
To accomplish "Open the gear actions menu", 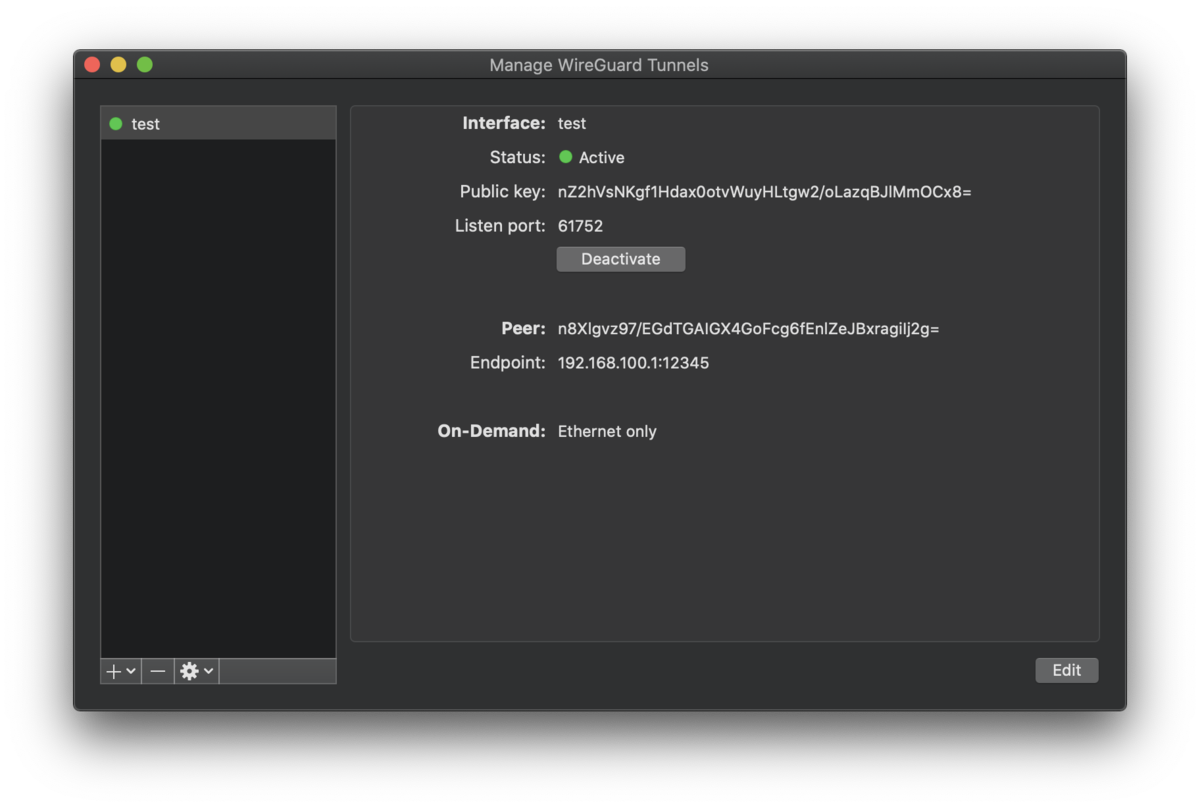I will pos(196,672).
